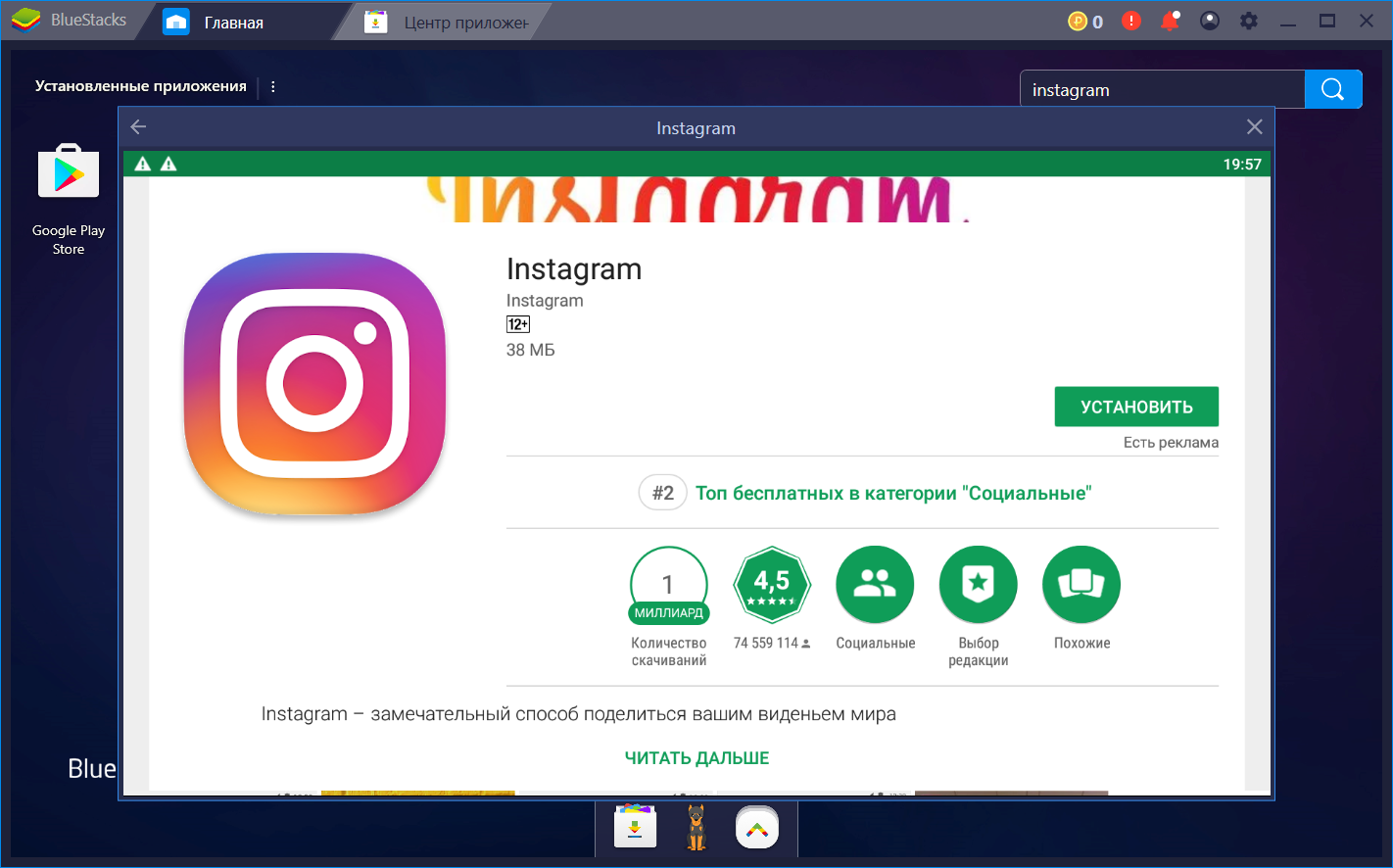Click the 1 миллиард downloads badge
Viewport: 1393px width, 868px height.
click(x=669, y=585)
